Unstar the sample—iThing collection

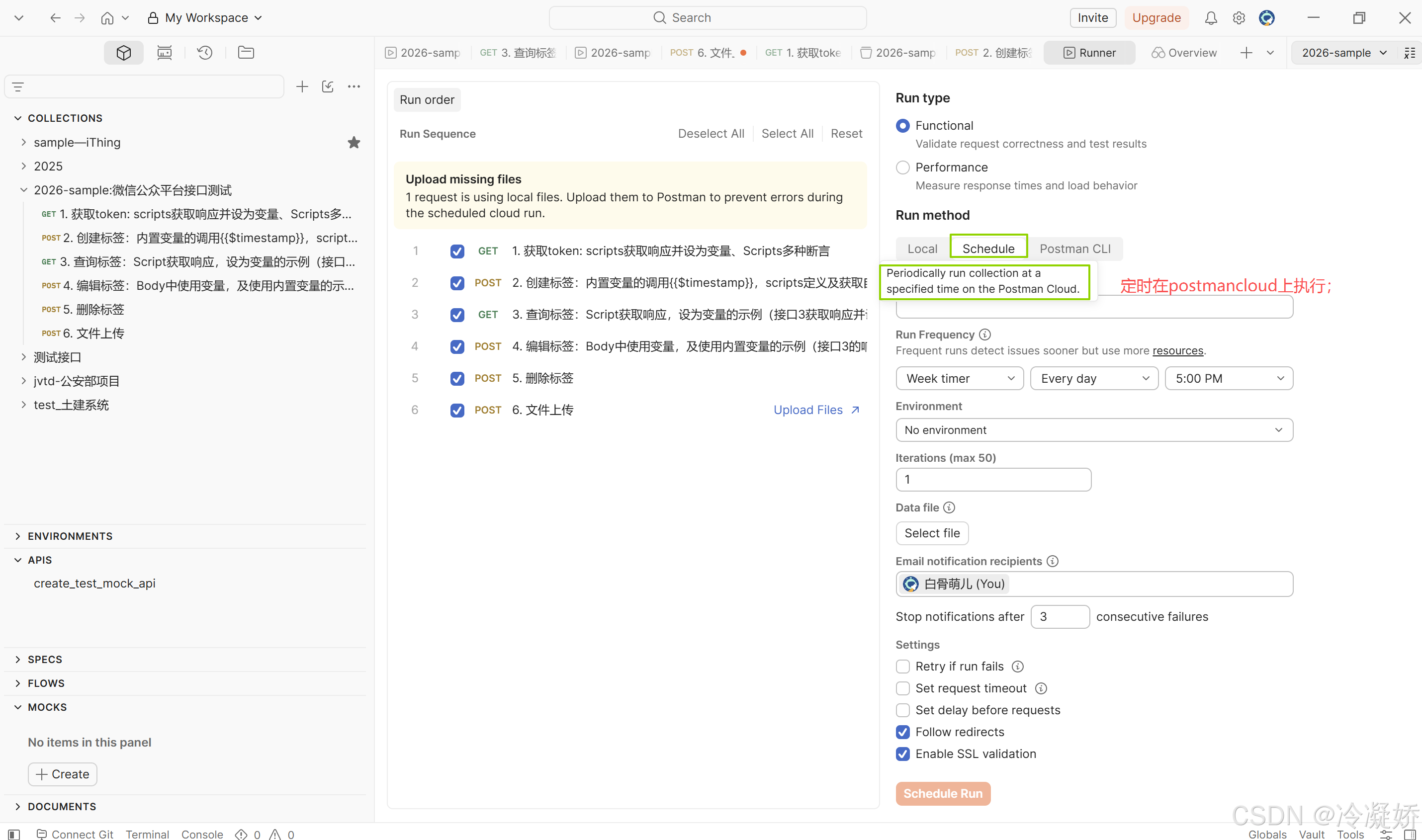pyautogui.click(x=354, y=143)
